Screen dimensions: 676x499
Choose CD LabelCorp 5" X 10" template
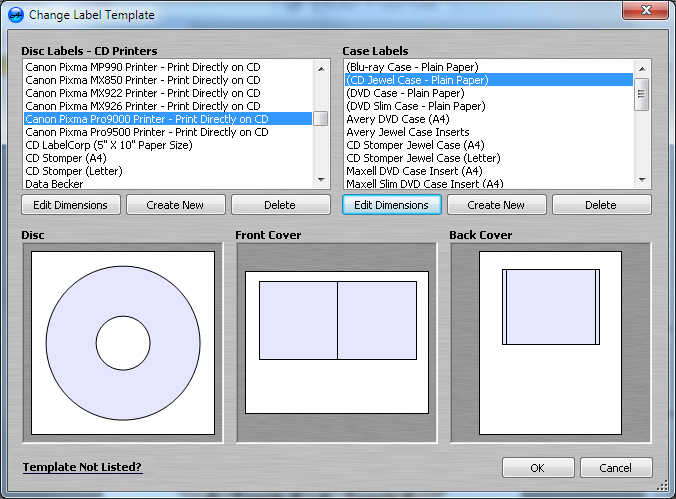167,145
